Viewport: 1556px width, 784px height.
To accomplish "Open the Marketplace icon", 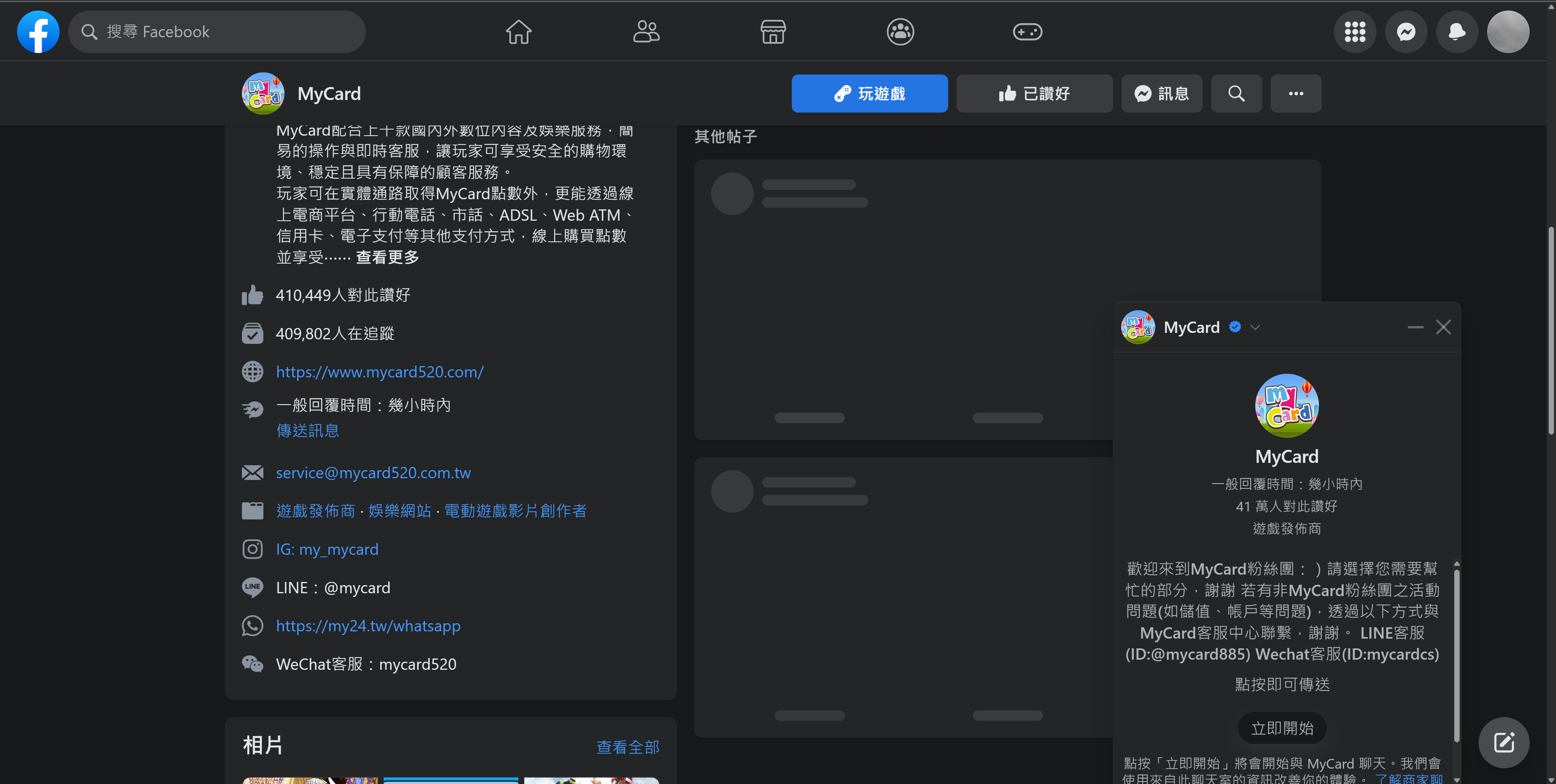I will [x=773, y=31].
